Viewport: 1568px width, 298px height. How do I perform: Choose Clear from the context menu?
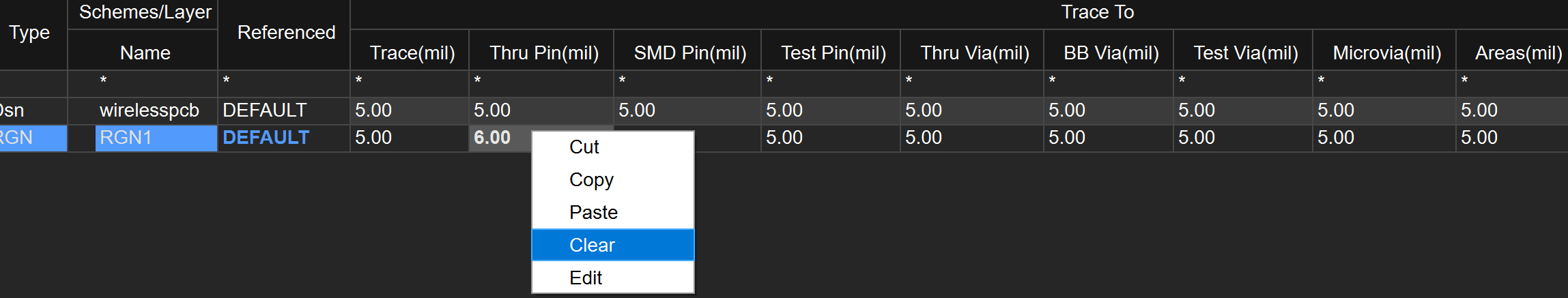click(592, 245)
